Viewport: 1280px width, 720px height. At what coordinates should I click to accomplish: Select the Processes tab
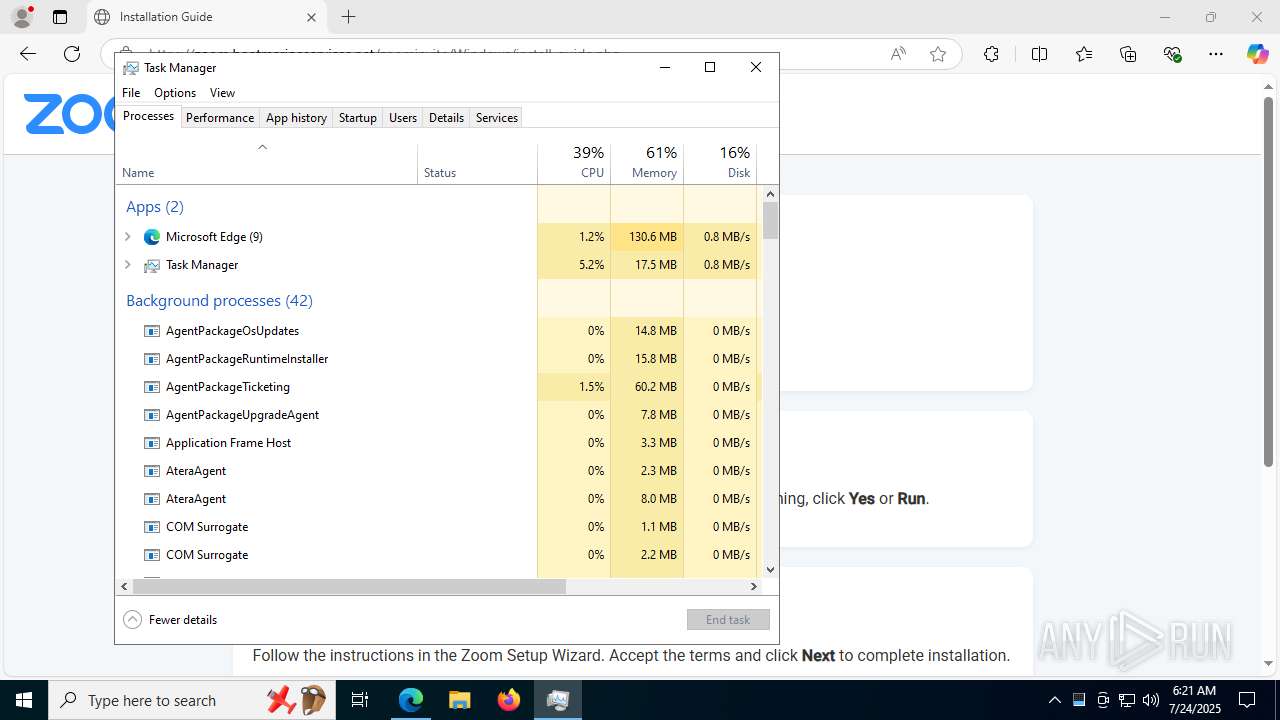click(148, 116)
